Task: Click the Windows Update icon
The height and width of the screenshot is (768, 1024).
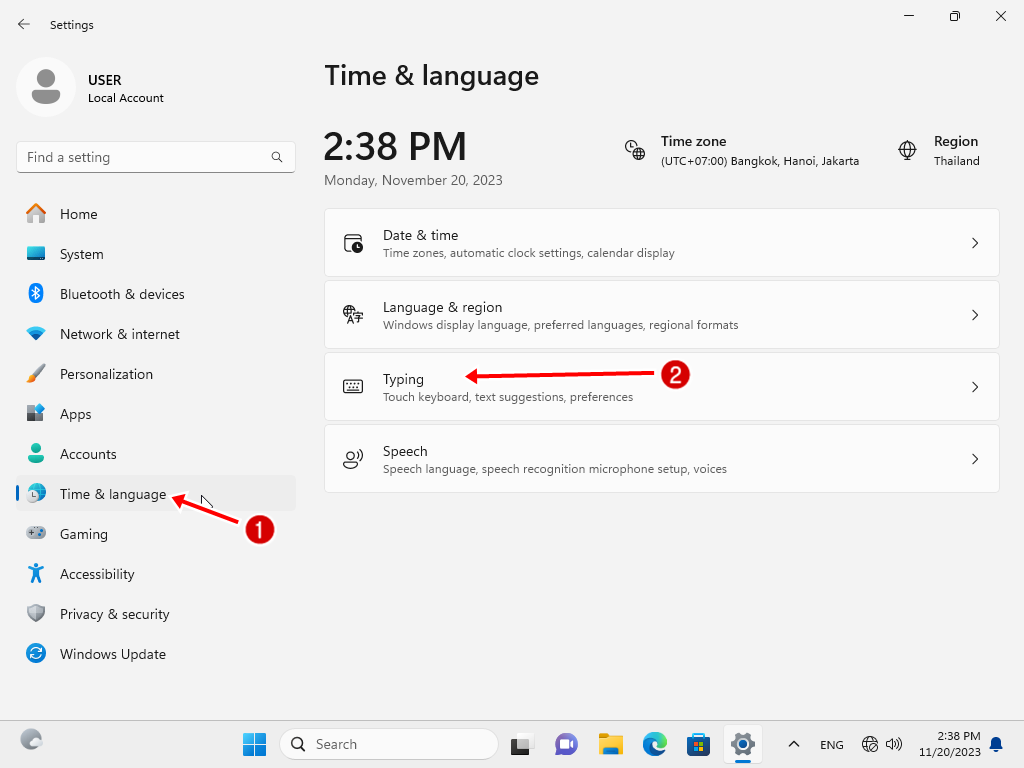Action: (36, 654)
